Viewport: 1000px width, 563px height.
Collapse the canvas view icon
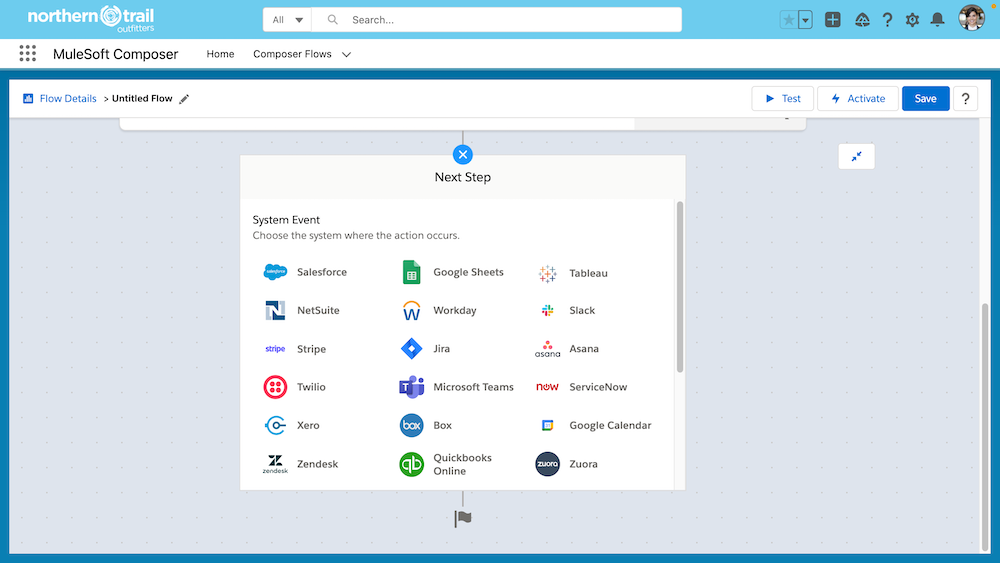pos(856,156)
